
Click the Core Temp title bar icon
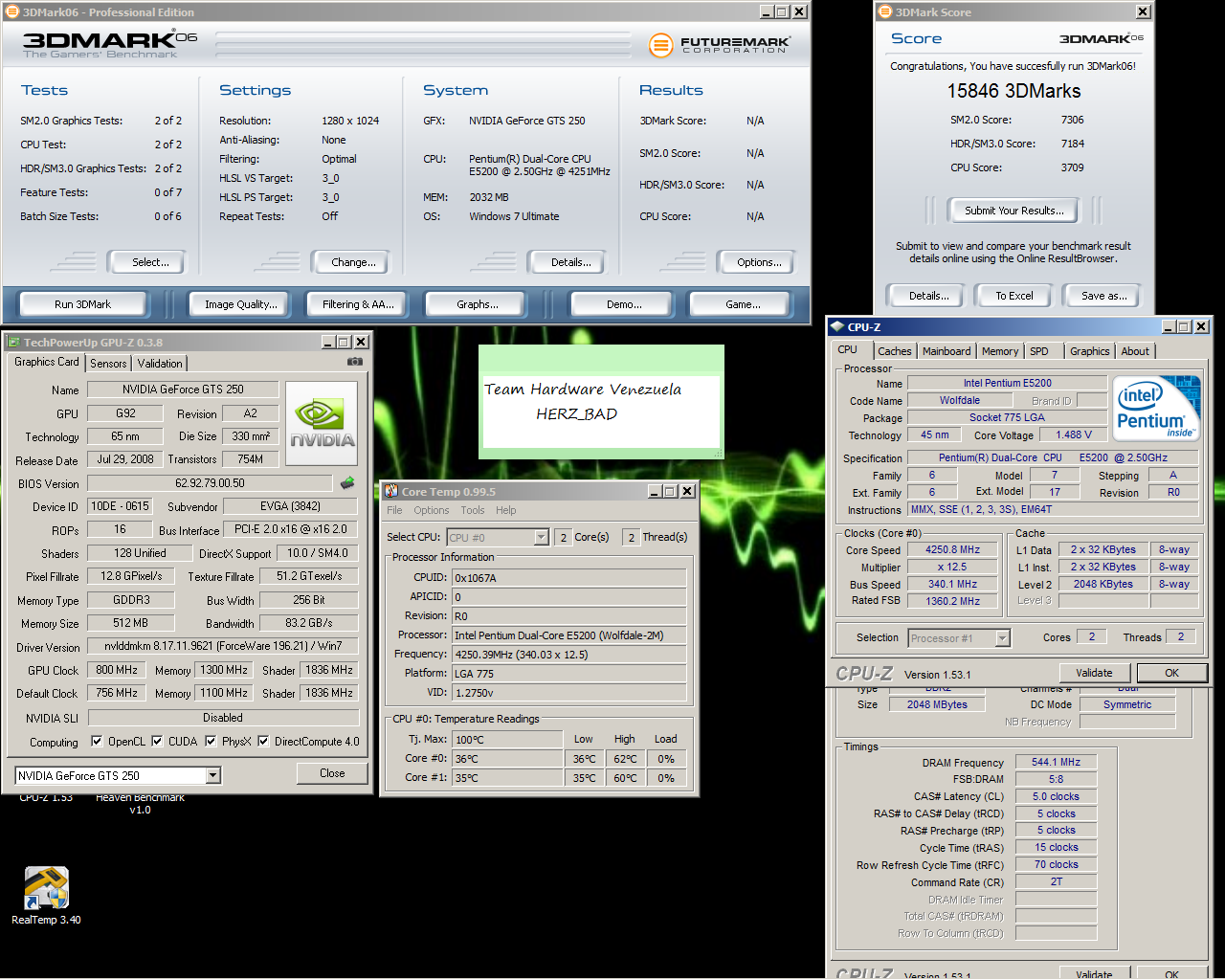point(390,491)
